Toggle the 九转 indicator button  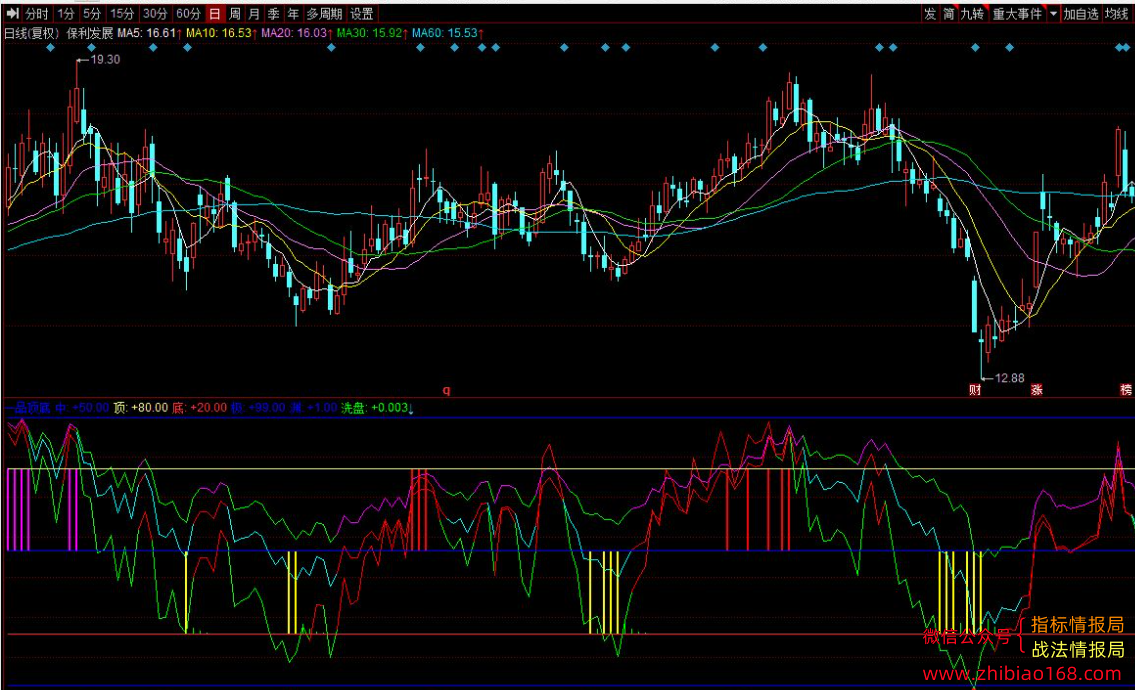(973, 14)
